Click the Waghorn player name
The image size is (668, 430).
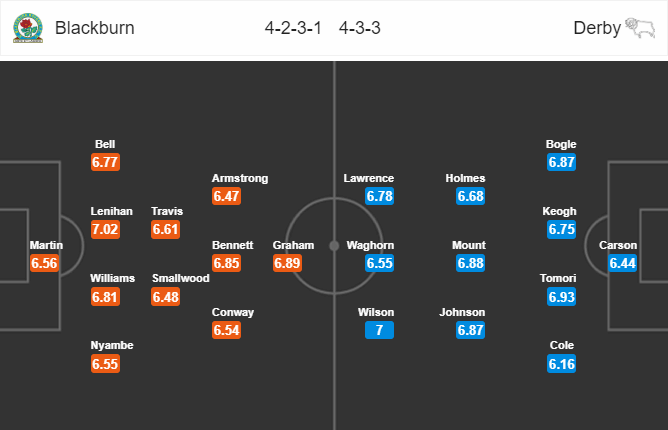point(370,245)
